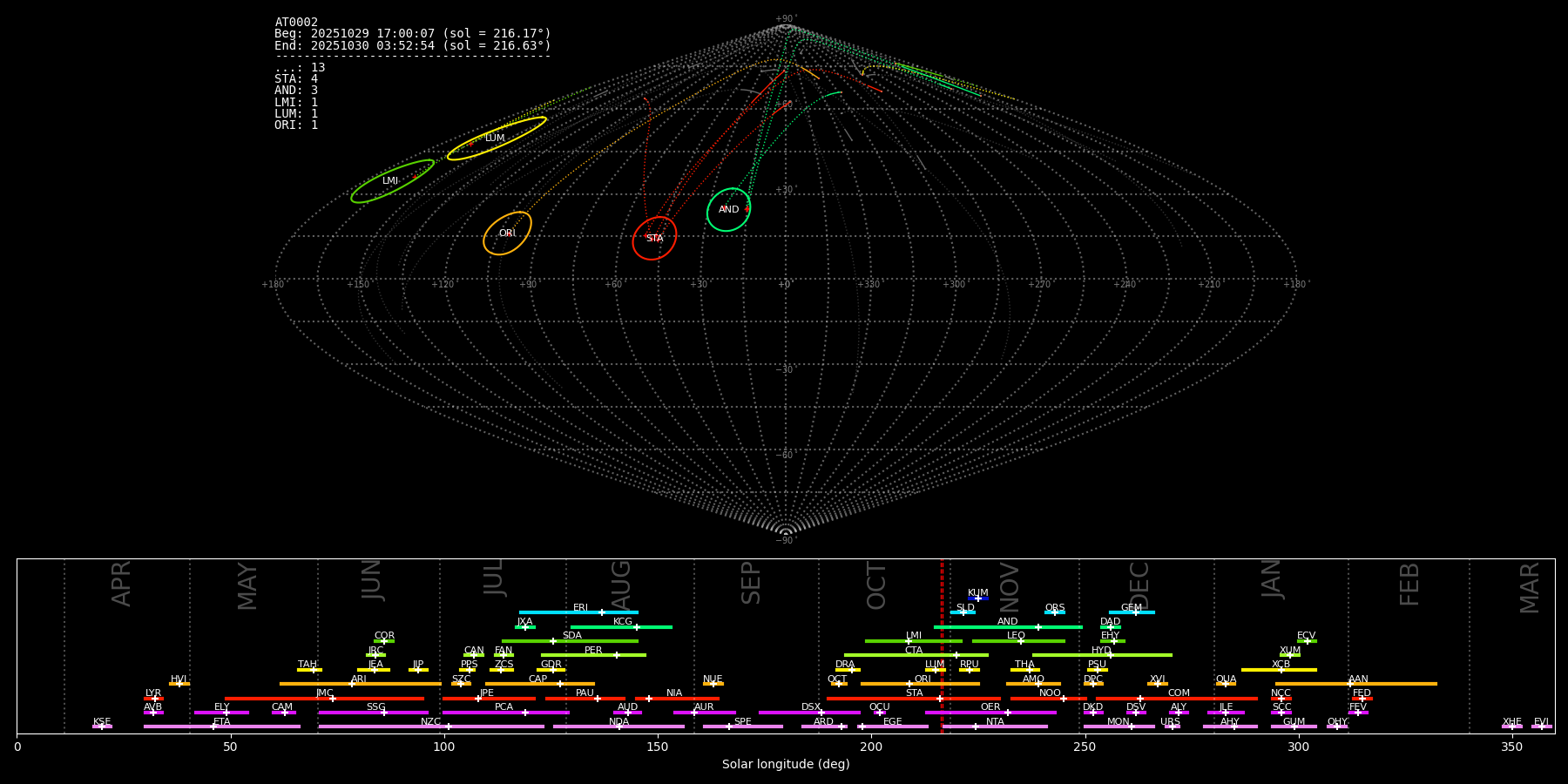1568x784 pixels.
Task: Click the green AND radiant circle
Action: tap(728, 209)
